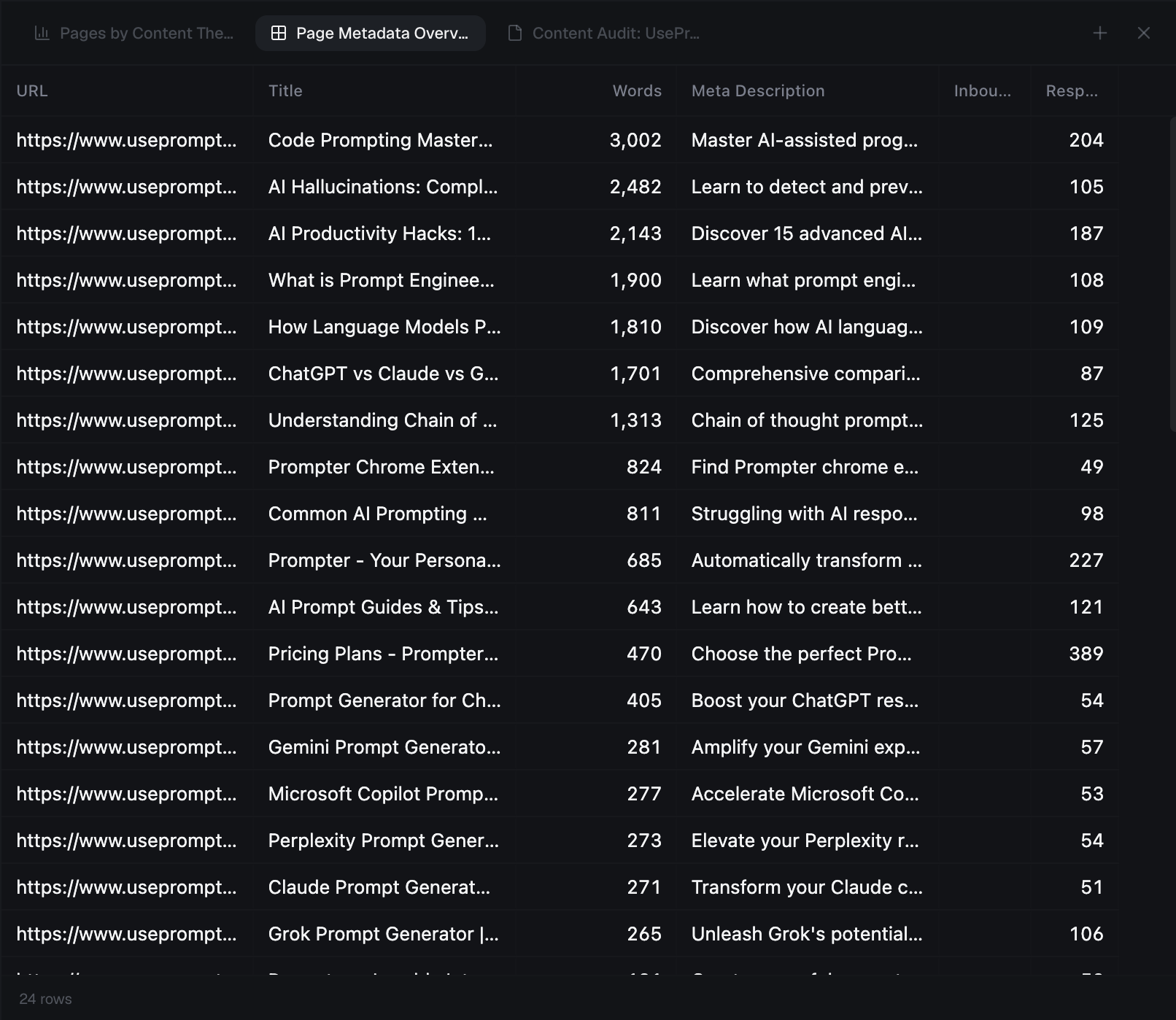Click Transform your Claude description

point(807,887)
